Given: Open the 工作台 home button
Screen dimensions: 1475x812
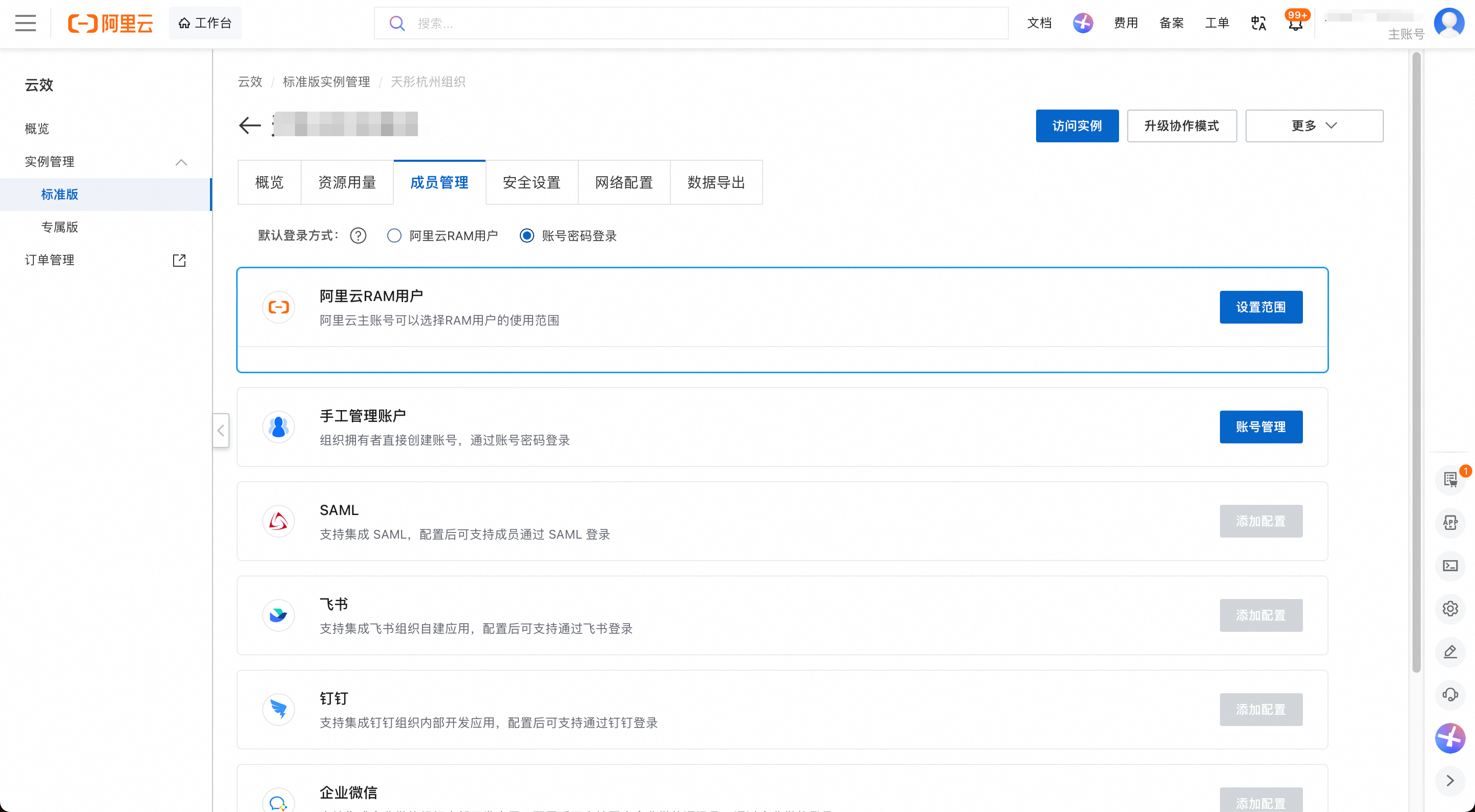Looking at the screenshot, I should click(x=205, y=23).
